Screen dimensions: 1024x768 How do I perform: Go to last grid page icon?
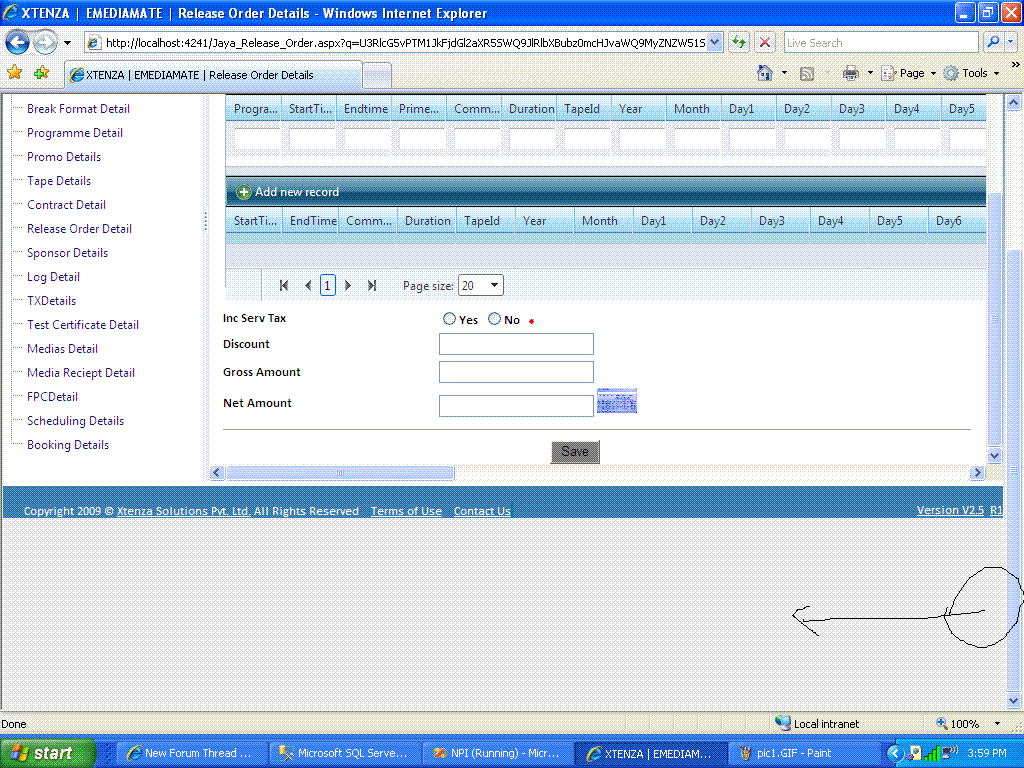coord(372,285)
